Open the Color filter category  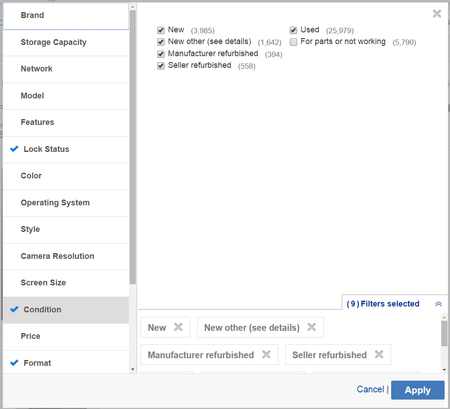pyautogui.click(x=66, y=176)
